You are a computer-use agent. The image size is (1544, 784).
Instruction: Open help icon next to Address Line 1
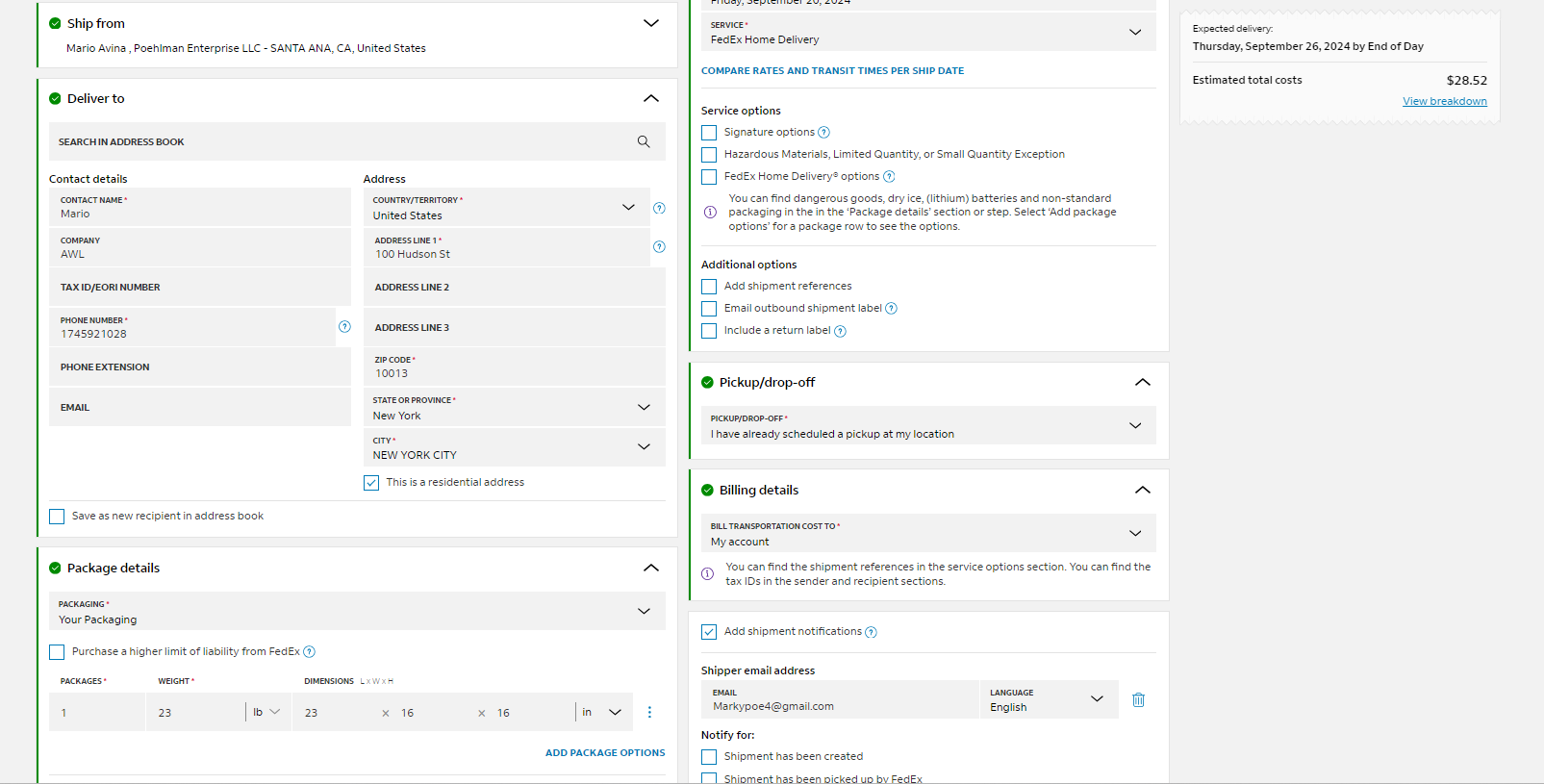(659, 247)
